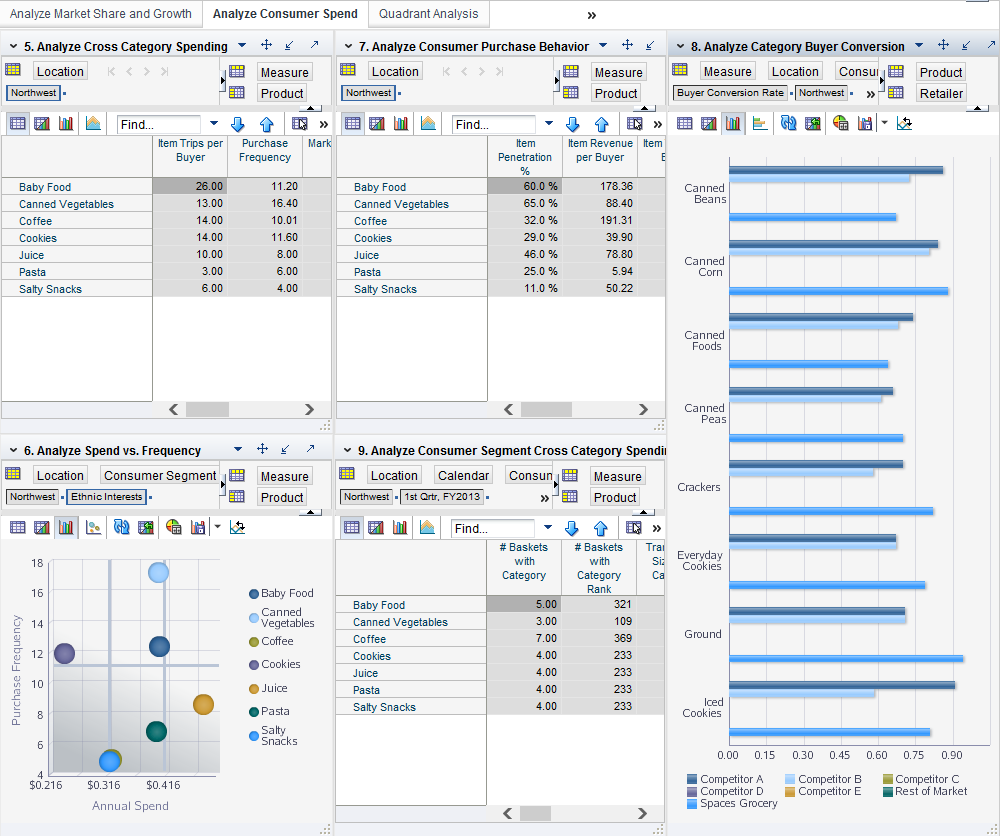This screenshot has height=836, width=1000.
Task: Open panel 7 title dropdown menu
Action: pos(603,45)
